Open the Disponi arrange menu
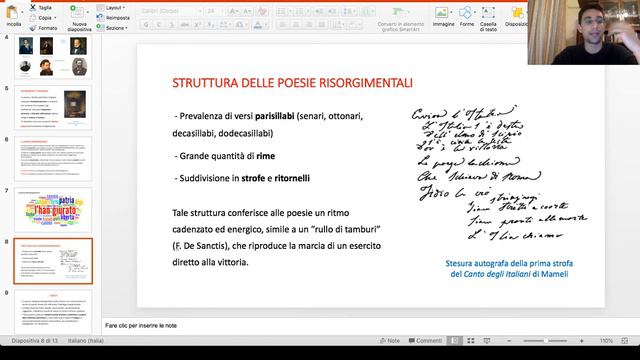Image resolution: width=640 pixels, height=360 pixels. (516, 16)
